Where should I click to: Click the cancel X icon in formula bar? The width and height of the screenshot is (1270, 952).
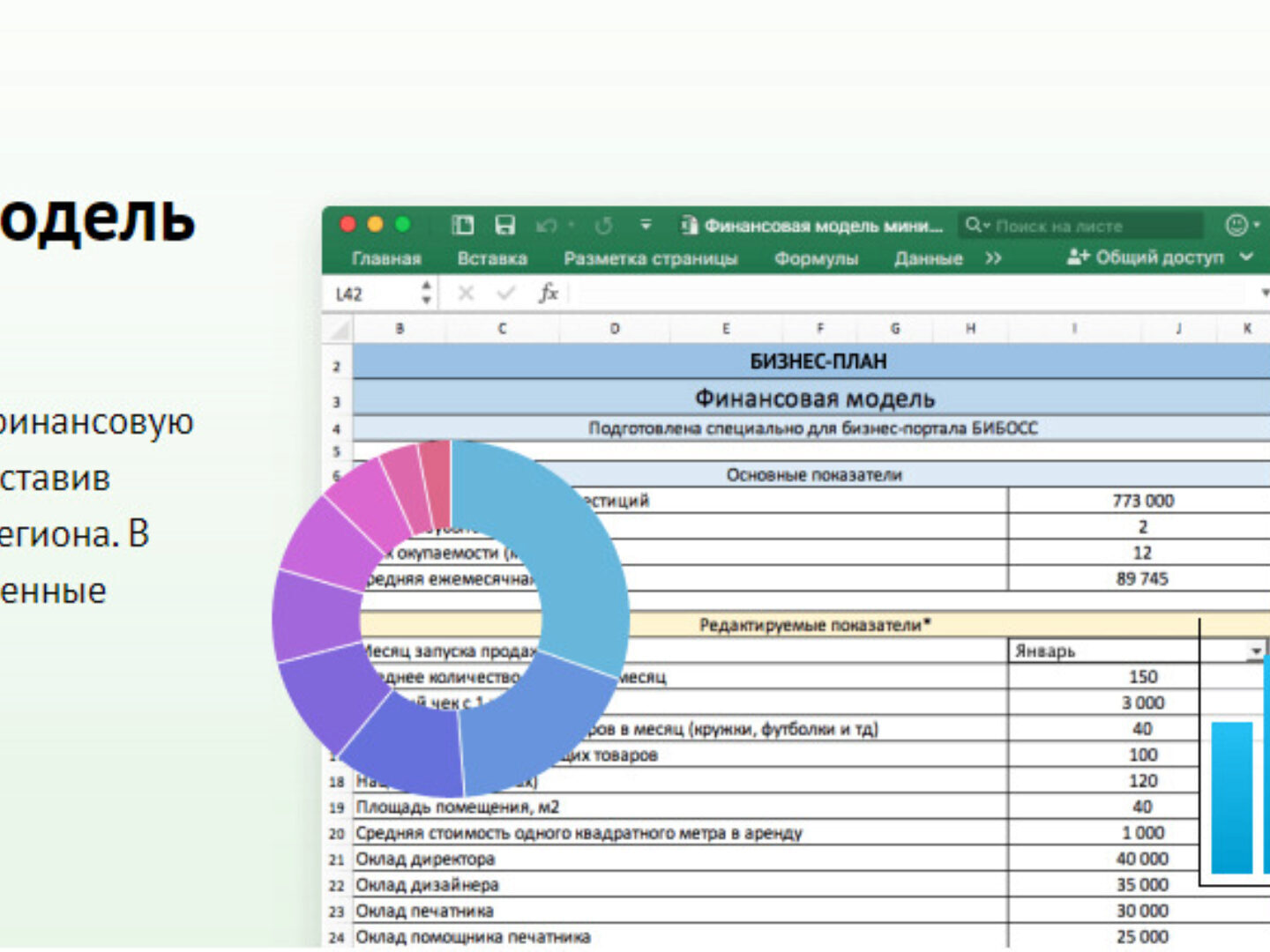click(x=466, y=294)
